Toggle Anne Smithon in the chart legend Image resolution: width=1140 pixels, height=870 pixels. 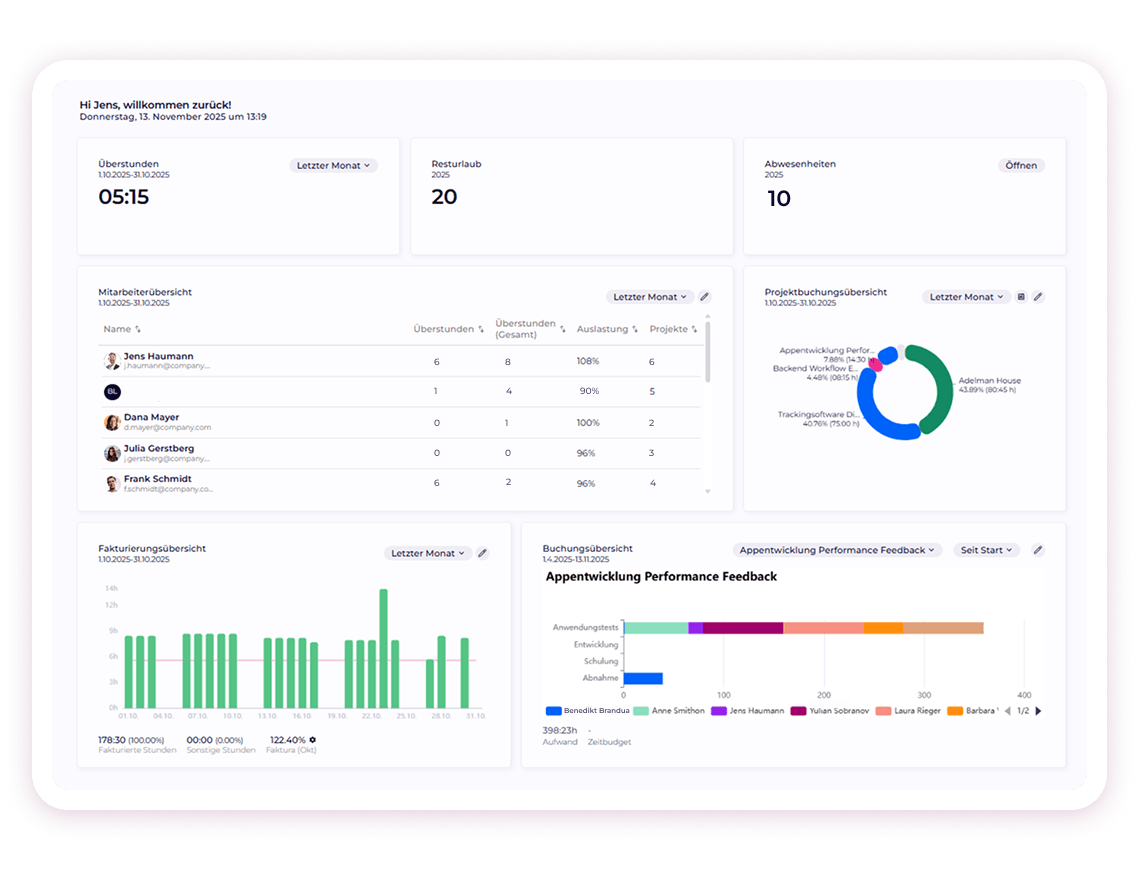click(x=673, y=711)
